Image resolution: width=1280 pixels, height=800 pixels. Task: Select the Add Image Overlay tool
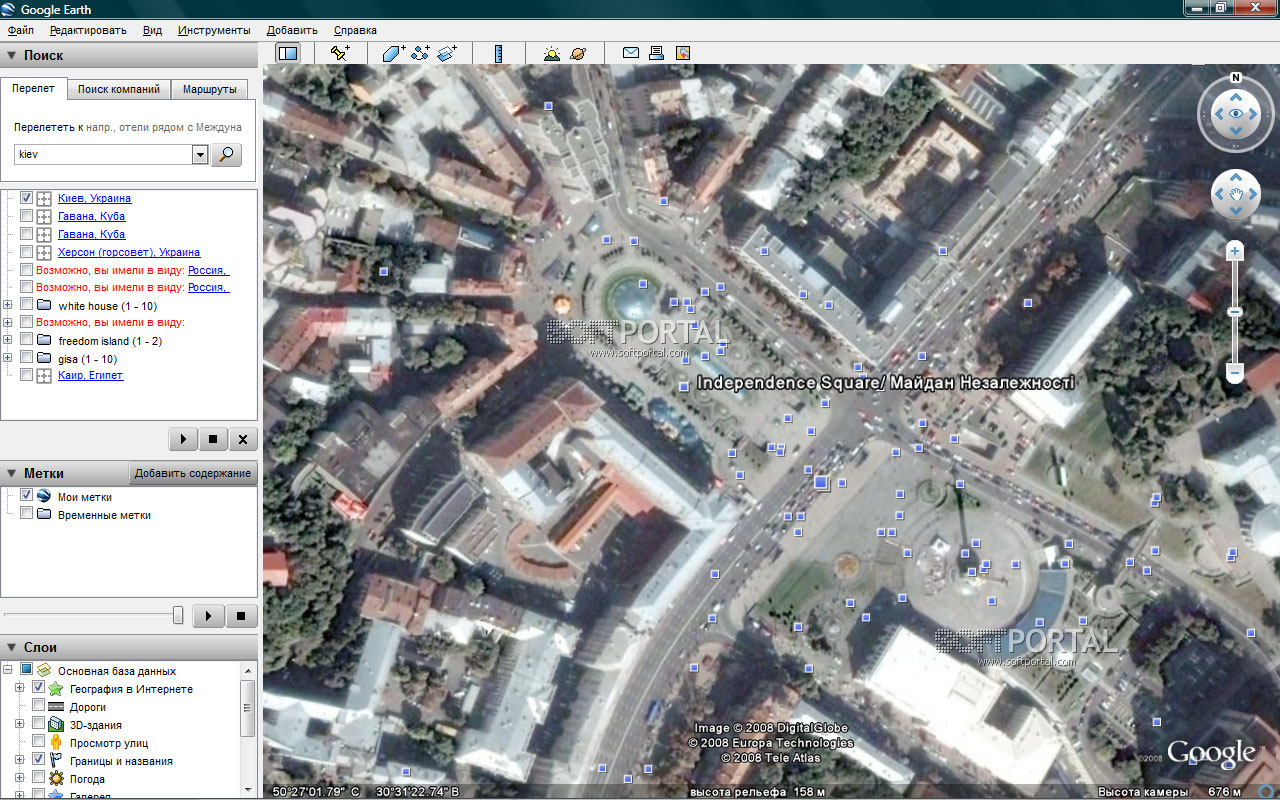(447, 53)
